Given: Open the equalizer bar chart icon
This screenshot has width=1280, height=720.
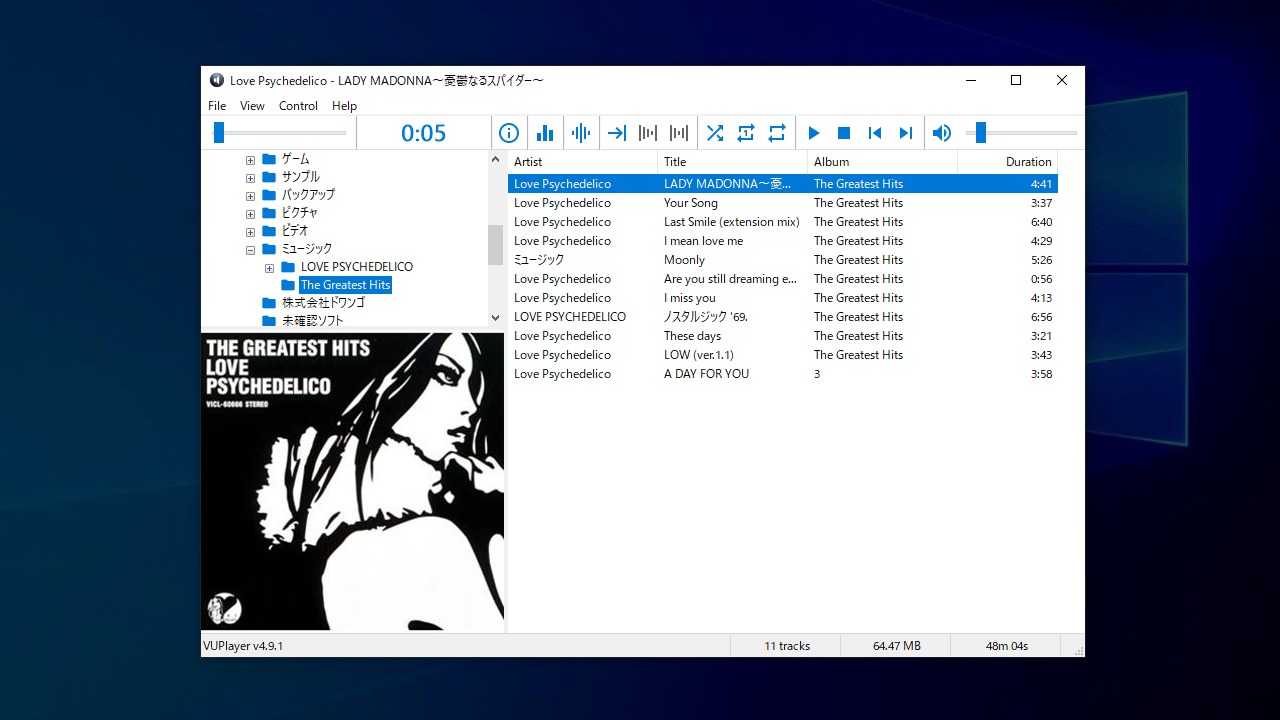Looking at the screenshot, I should tap(545, 133).
